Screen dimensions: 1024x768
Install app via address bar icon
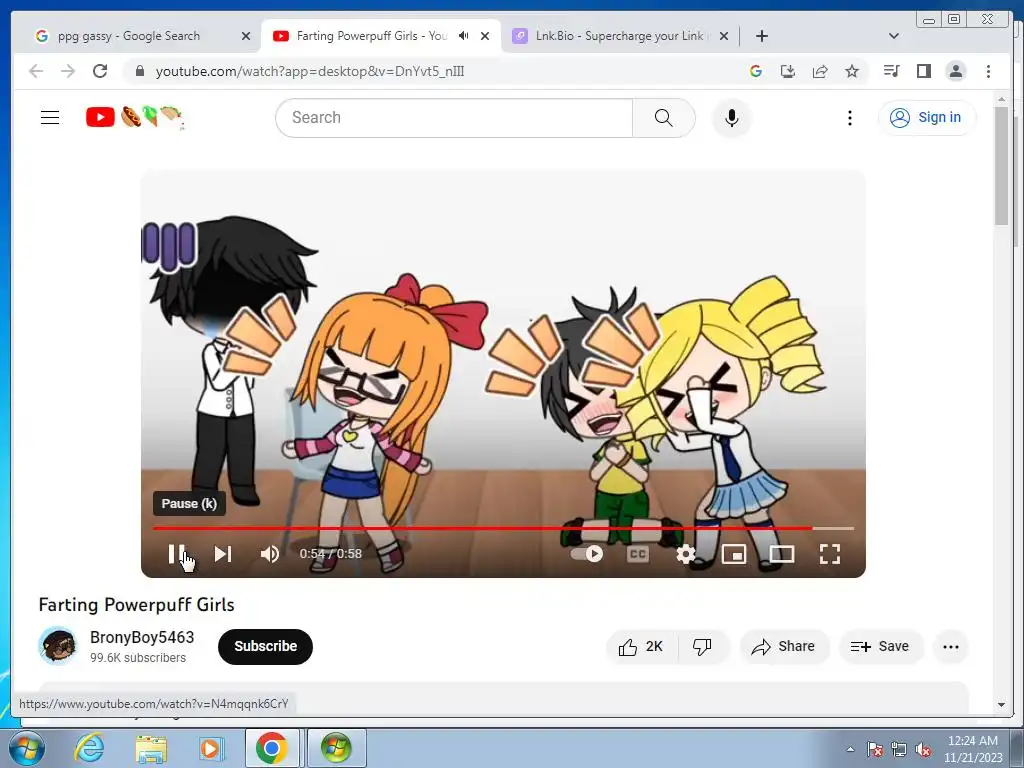[x=788, y=71]
